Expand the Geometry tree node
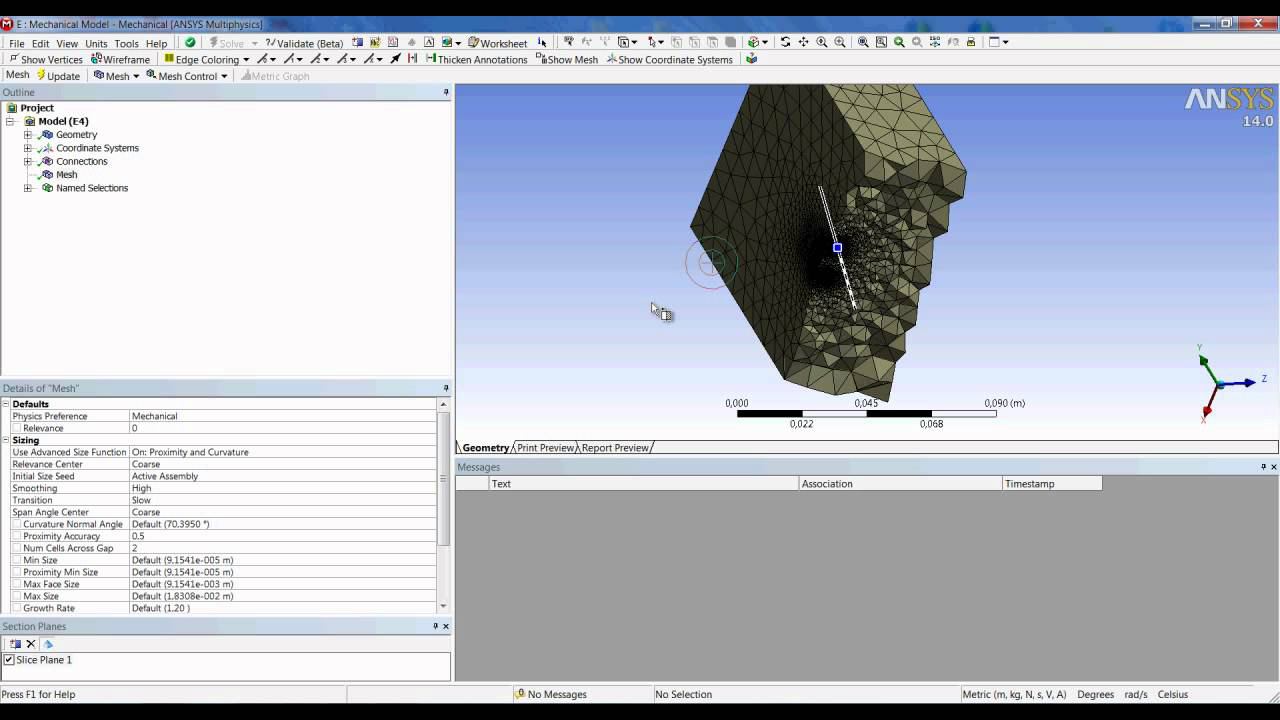This screenshot has width=1280, height=720. click(x=28, y=134)
